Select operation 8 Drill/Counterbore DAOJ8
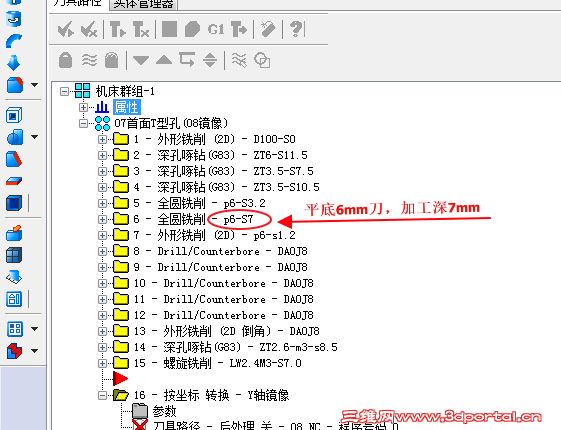Viewport: 561px width, 430px height. (220, 251)
